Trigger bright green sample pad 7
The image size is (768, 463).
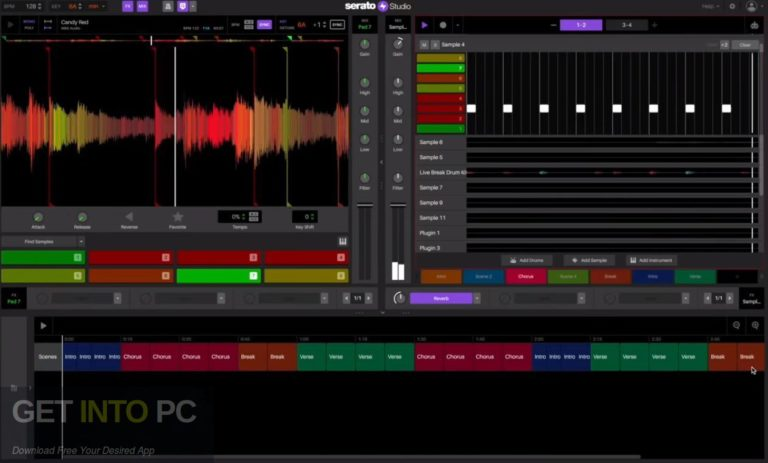[218, 276]
